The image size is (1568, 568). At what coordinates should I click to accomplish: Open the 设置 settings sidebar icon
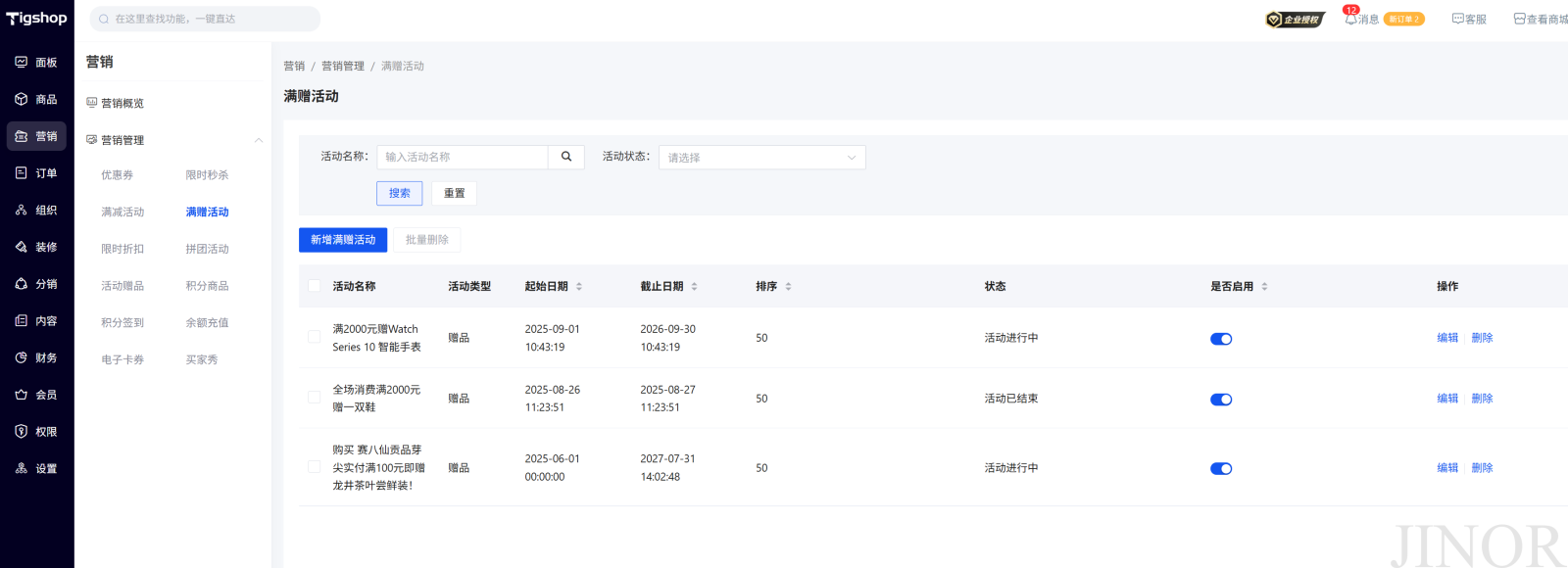(21, 468)
